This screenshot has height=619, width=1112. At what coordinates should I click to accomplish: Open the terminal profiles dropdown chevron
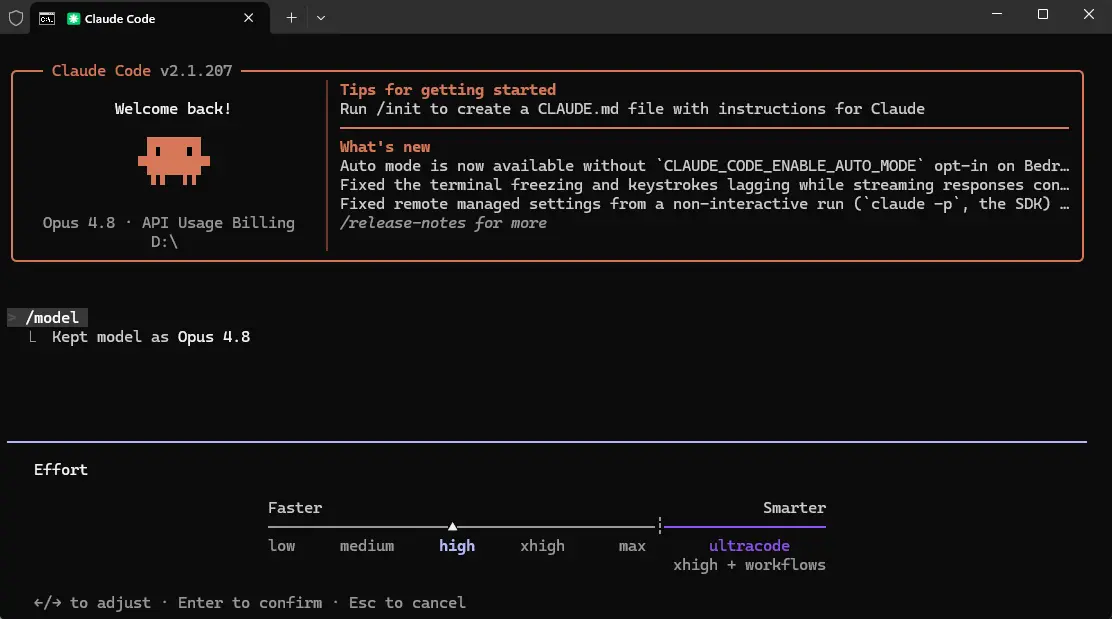tap(321, 18)
